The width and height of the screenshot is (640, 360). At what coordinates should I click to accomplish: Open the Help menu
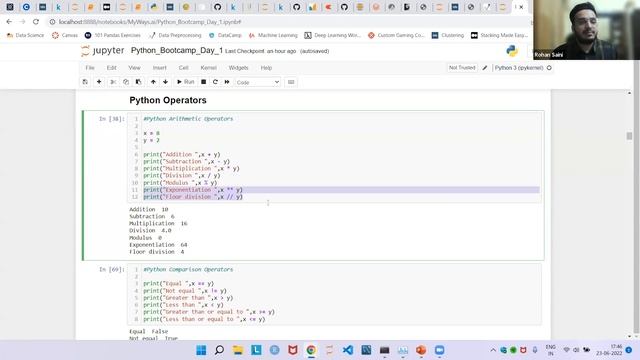pos(266,68)
